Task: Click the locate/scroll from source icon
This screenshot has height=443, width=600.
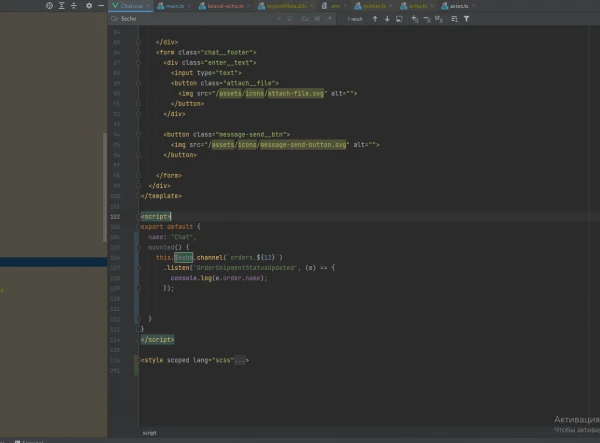Action: (x=51, y=6)
